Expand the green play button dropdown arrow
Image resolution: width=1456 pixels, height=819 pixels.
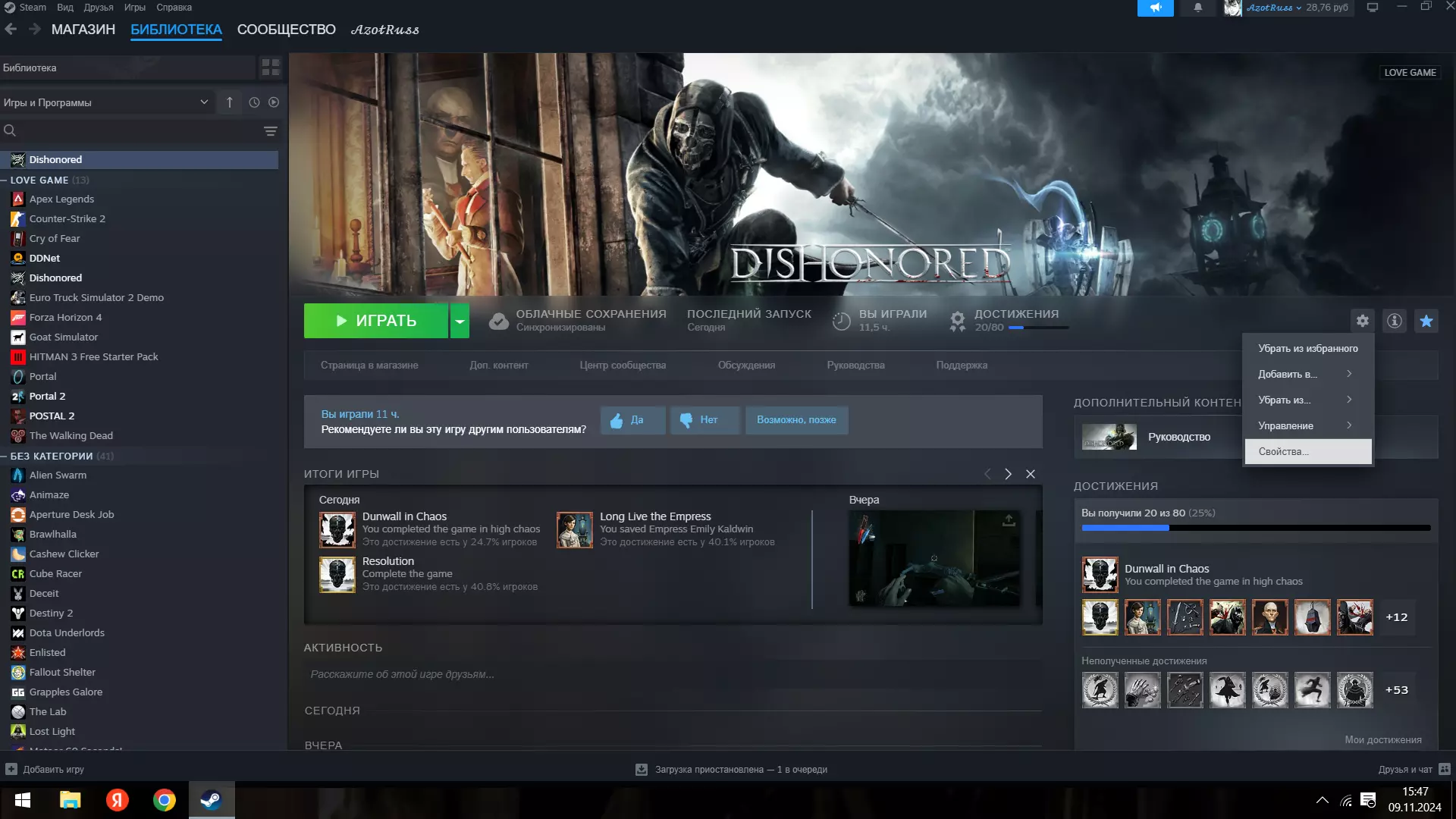click(460, 321)
